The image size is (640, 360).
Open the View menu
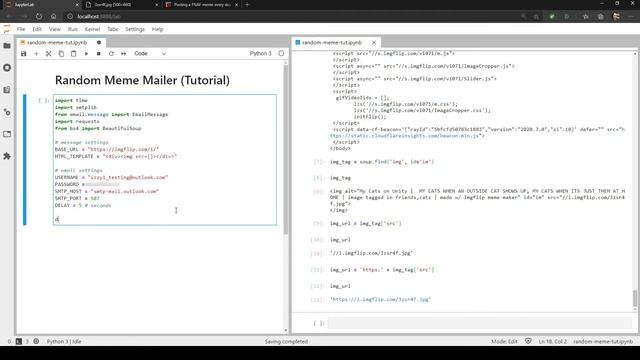[54, 29]
